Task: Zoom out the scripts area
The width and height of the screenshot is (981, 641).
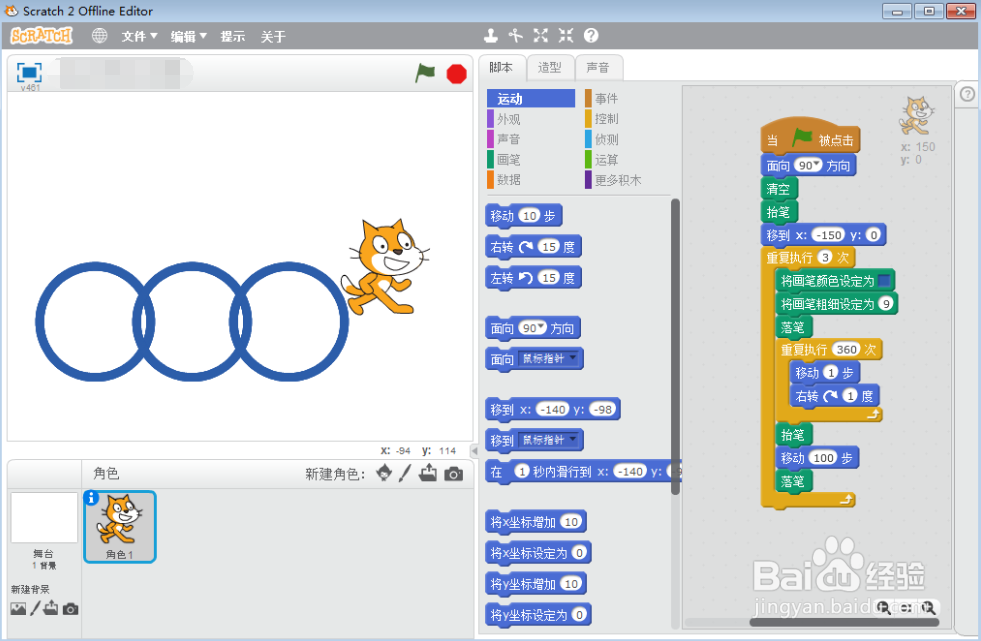Action: click(x=883, y=607)
